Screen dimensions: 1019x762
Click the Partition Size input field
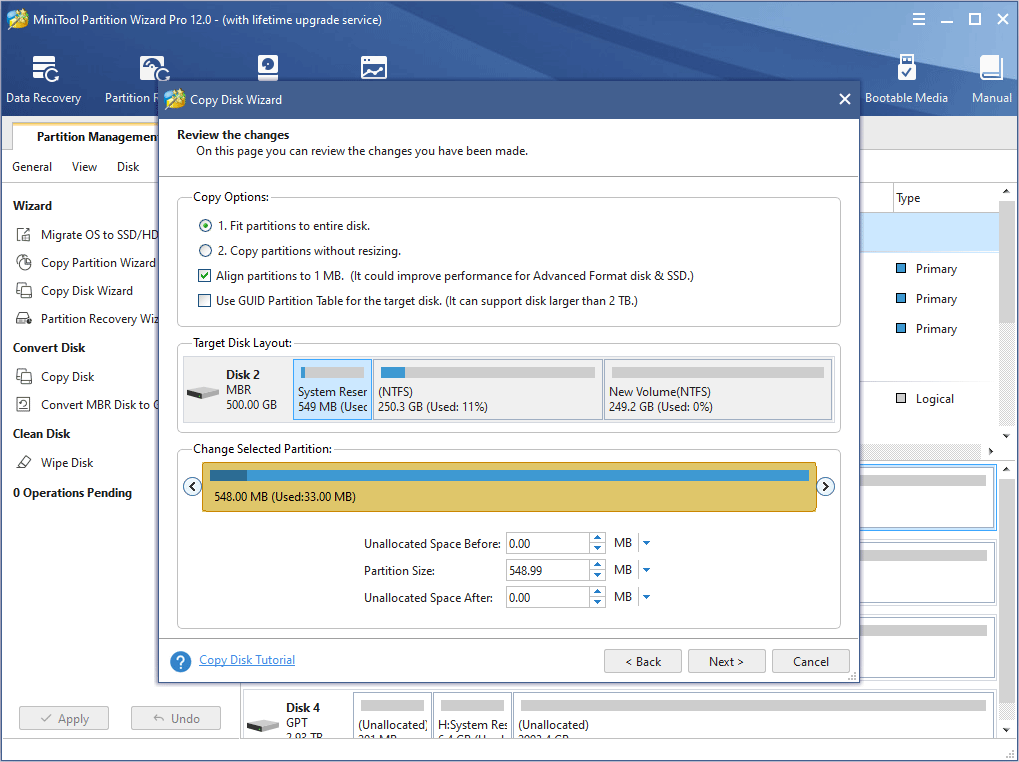(x=548, y=570)
